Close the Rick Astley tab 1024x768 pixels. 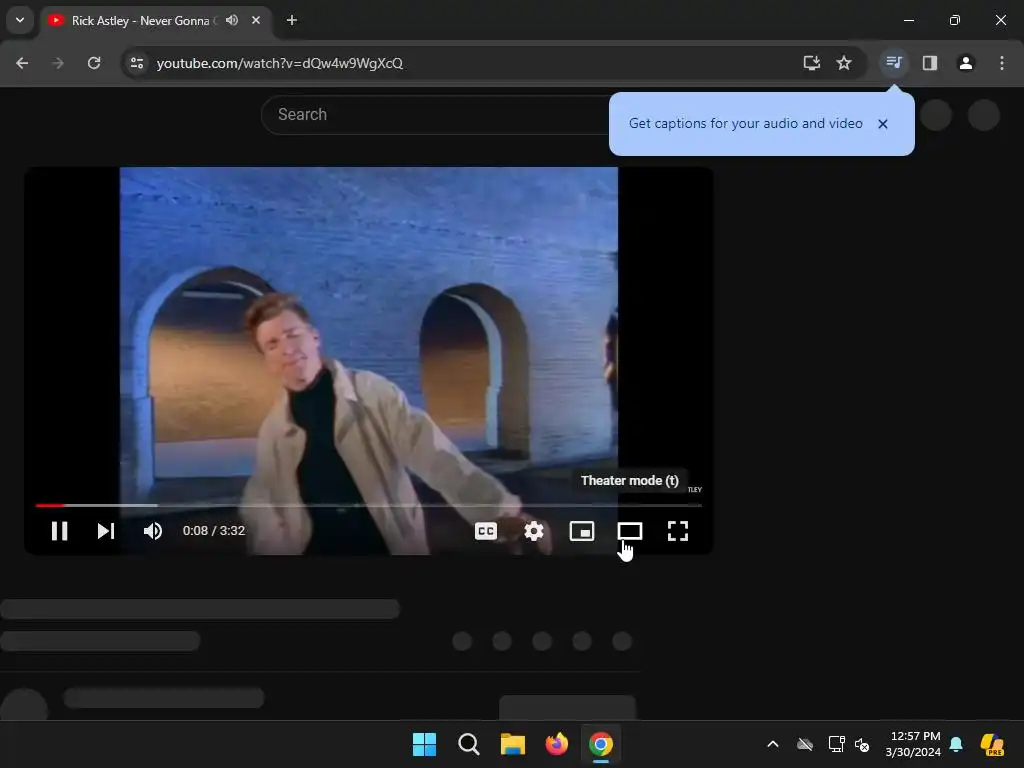click(x=256, y=20)
